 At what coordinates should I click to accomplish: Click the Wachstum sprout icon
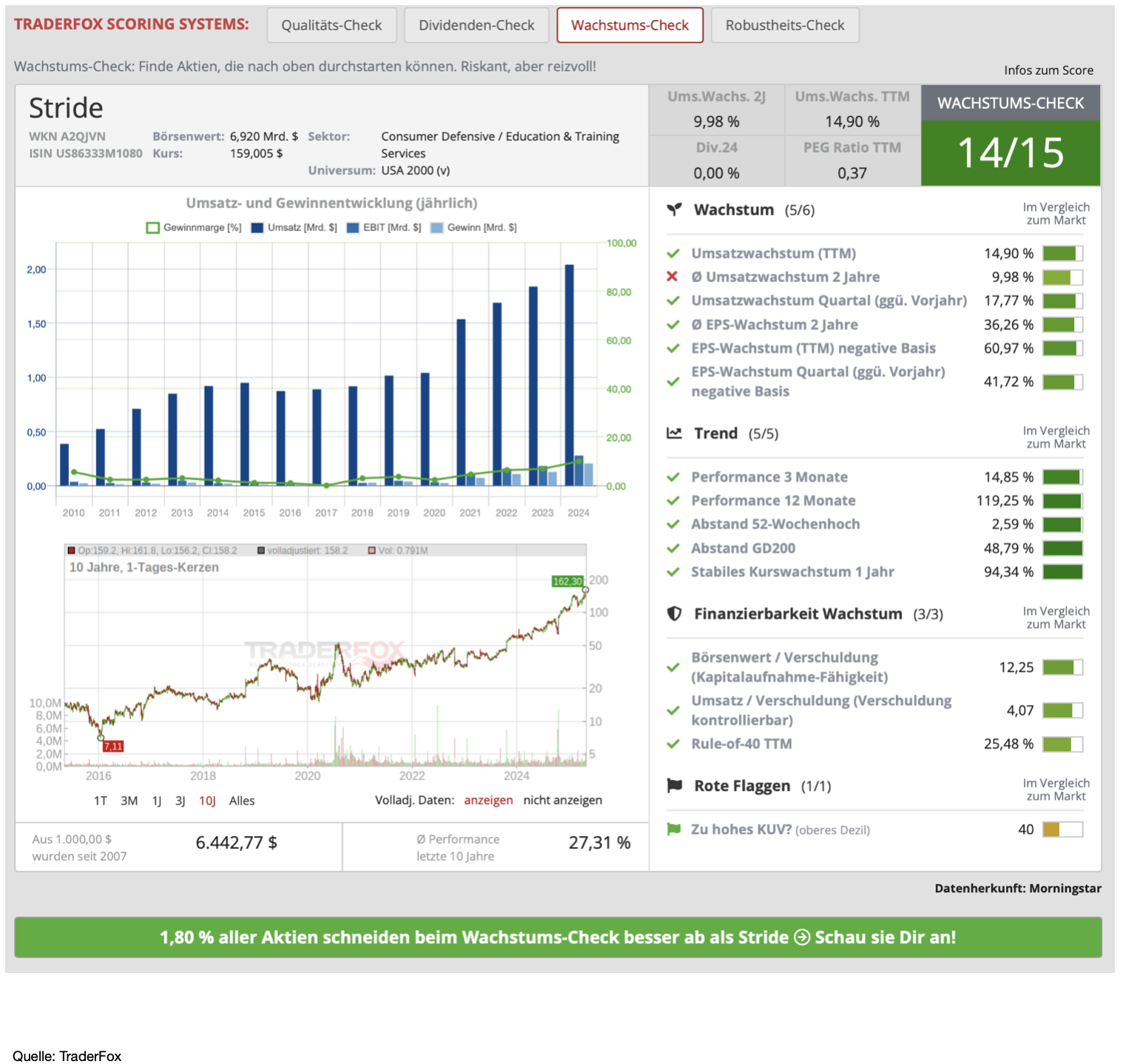pos(674,210)
